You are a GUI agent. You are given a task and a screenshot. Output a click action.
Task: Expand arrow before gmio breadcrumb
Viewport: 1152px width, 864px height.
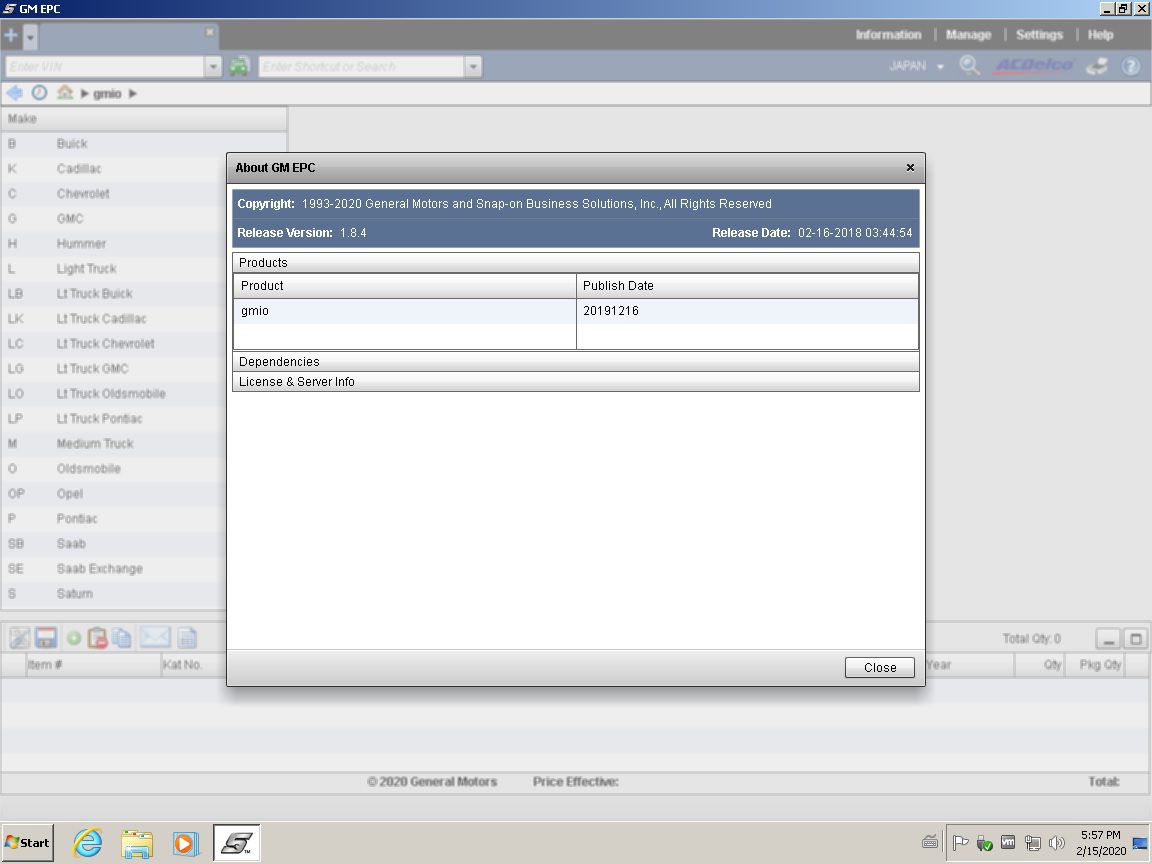(84, 93)
